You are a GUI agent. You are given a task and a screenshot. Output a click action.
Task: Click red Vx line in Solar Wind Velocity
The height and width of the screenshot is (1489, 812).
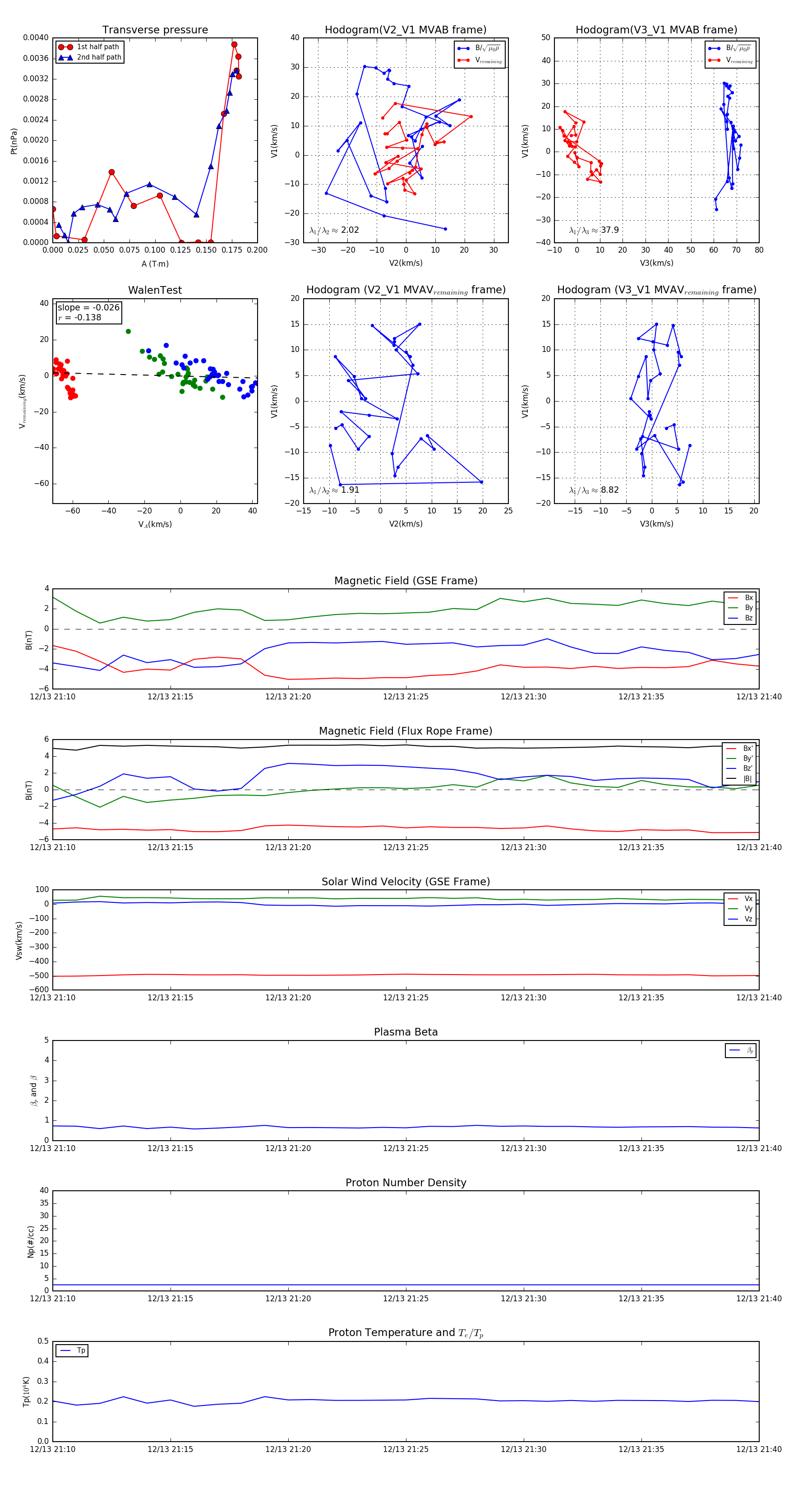(406, 975)
